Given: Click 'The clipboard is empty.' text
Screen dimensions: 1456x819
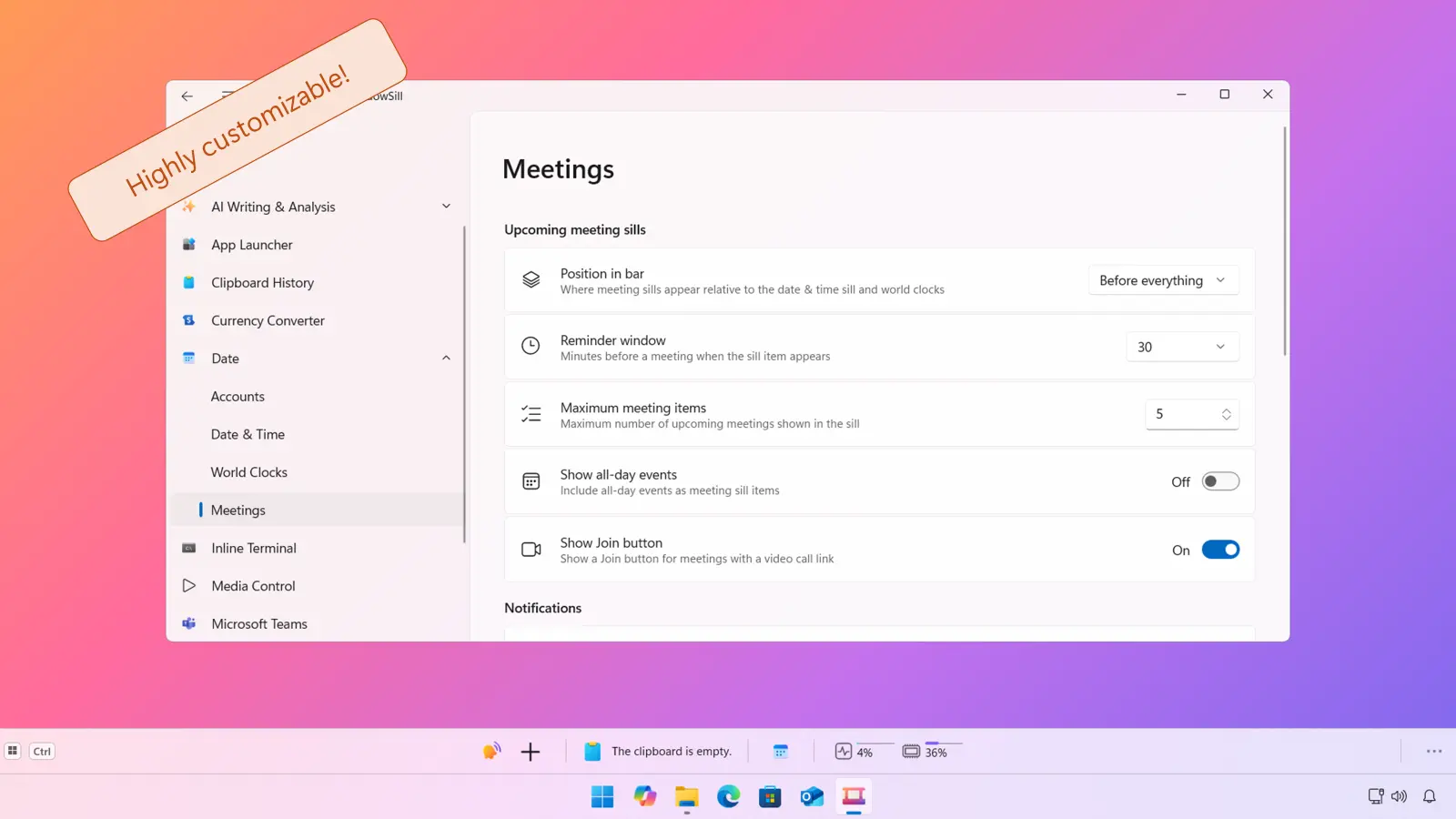Looking at the screenshot, I should [x=672, y=752].
